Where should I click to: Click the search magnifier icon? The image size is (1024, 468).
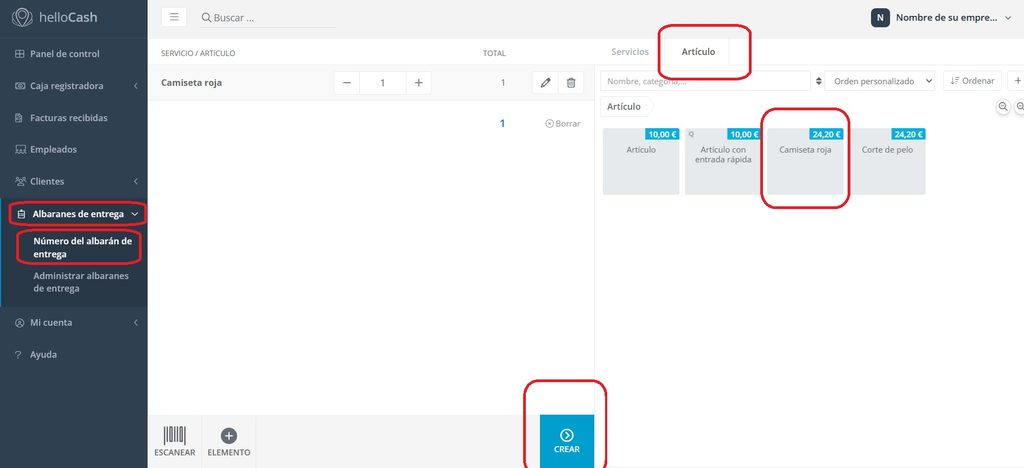tap(206, 18)
